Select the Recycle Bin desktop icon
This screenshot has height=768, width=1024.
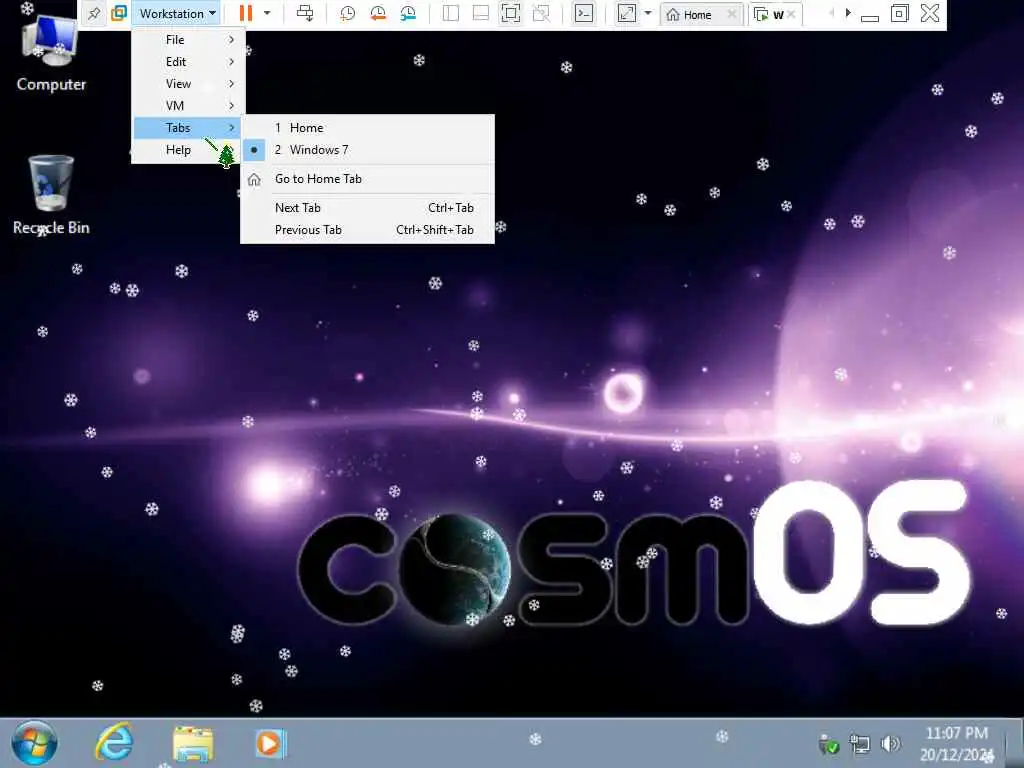coord(51,195)
